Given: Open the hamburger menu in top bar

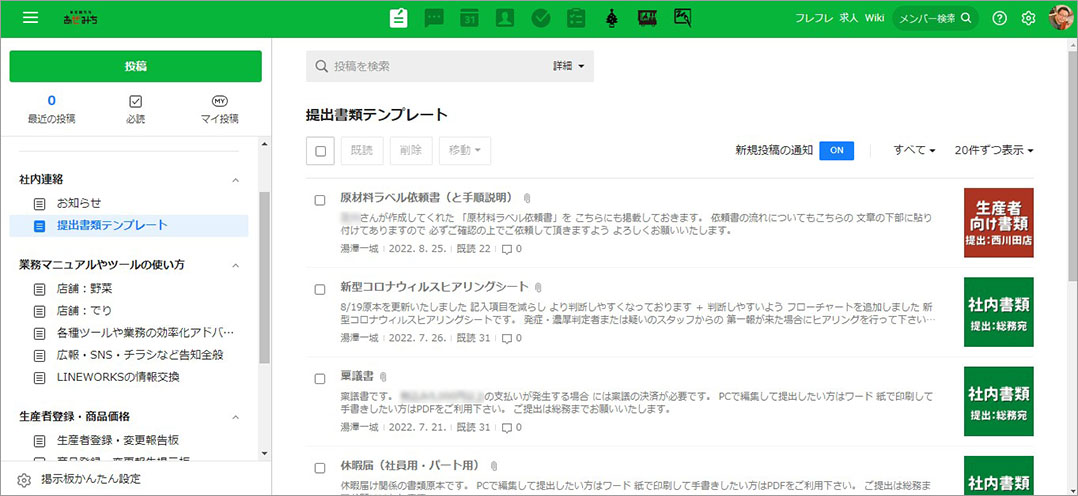Looking at the screenshot, I should coord(29,18).
